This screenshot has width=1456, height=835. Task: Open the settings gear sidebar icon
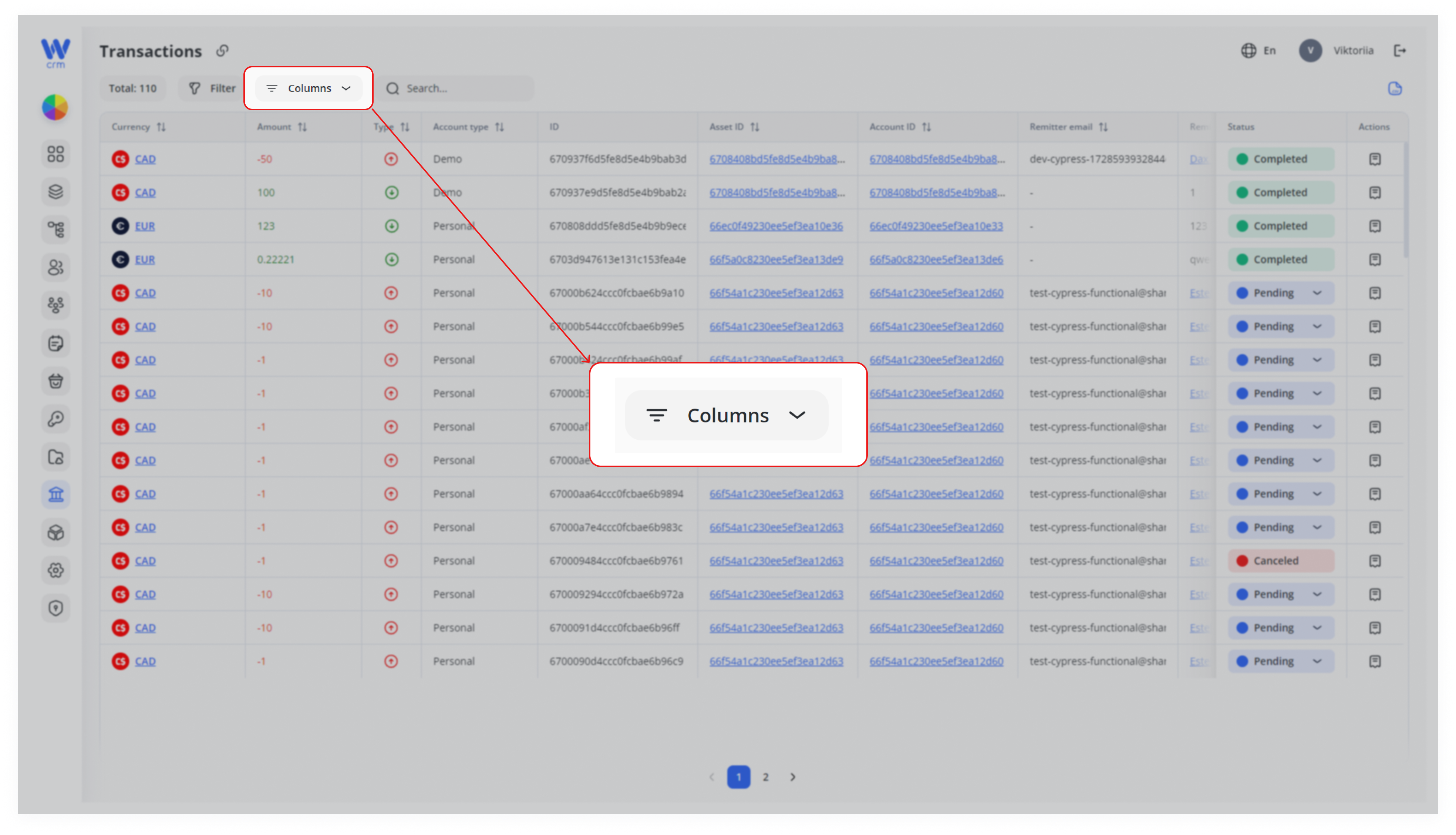[55, 570]
